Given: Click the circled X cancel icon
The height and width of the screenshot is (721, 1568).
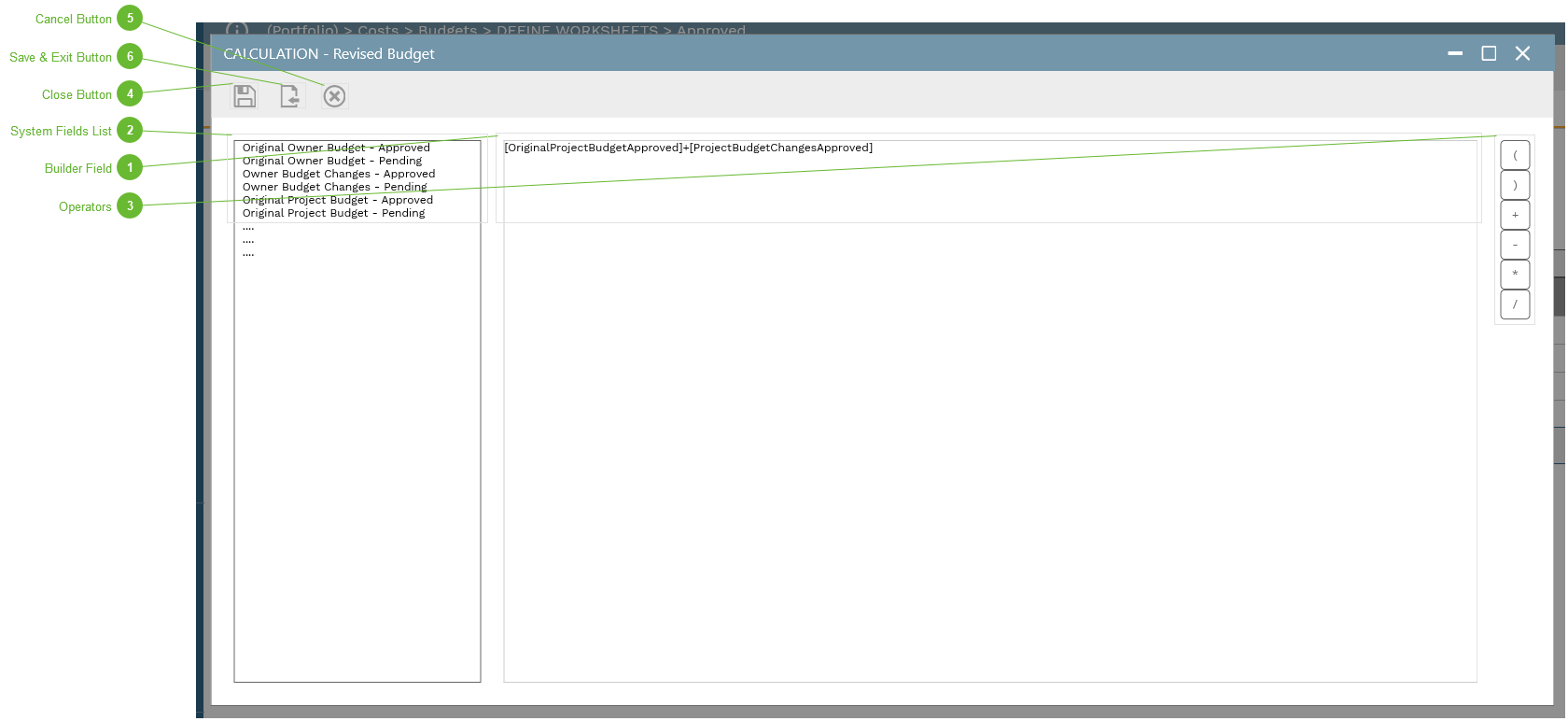Looking at the screenshot, I should 334,96.
